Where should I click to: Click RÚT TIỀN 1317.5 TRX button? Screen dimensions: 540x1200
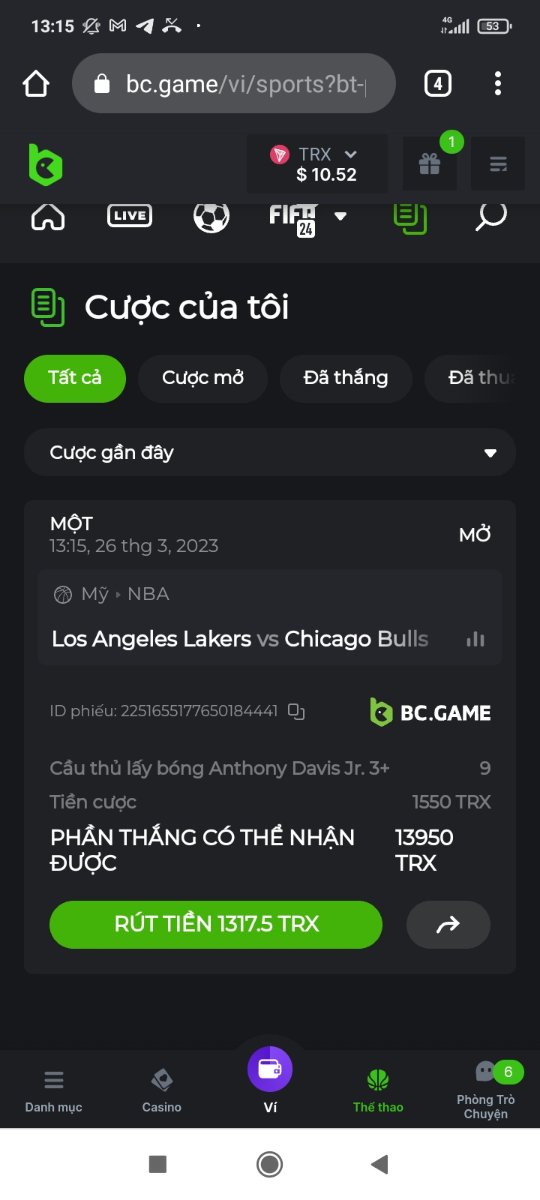click(216, 925)
